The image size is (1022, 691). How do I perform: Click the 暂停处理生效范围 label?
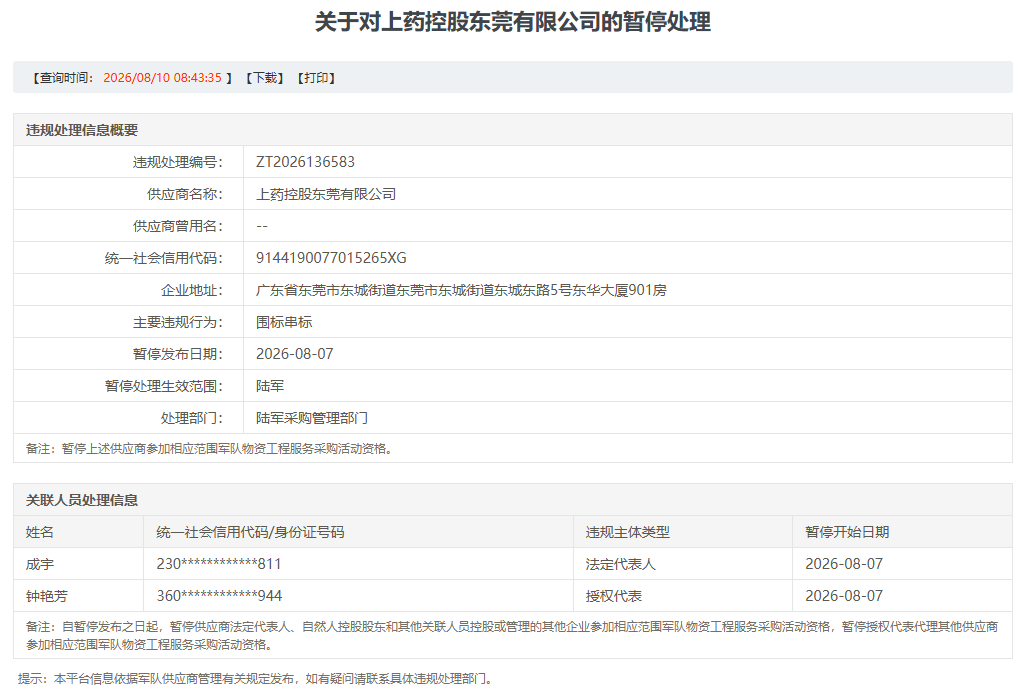pyautogui.click(x=164, y=386)
